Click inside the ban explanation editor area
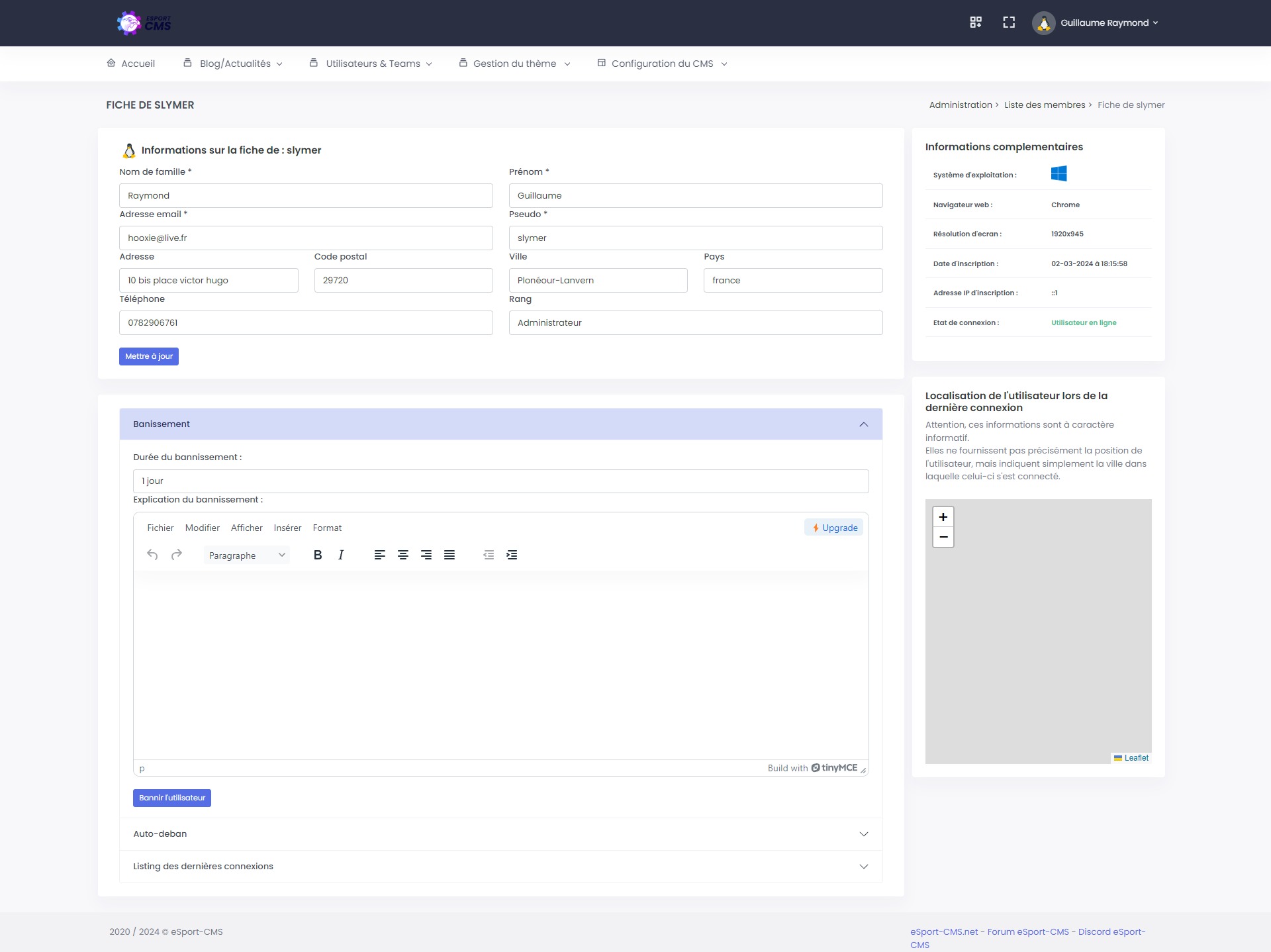Image resolution: width=1271 pixels, height=952 pixels. point(501,665)
